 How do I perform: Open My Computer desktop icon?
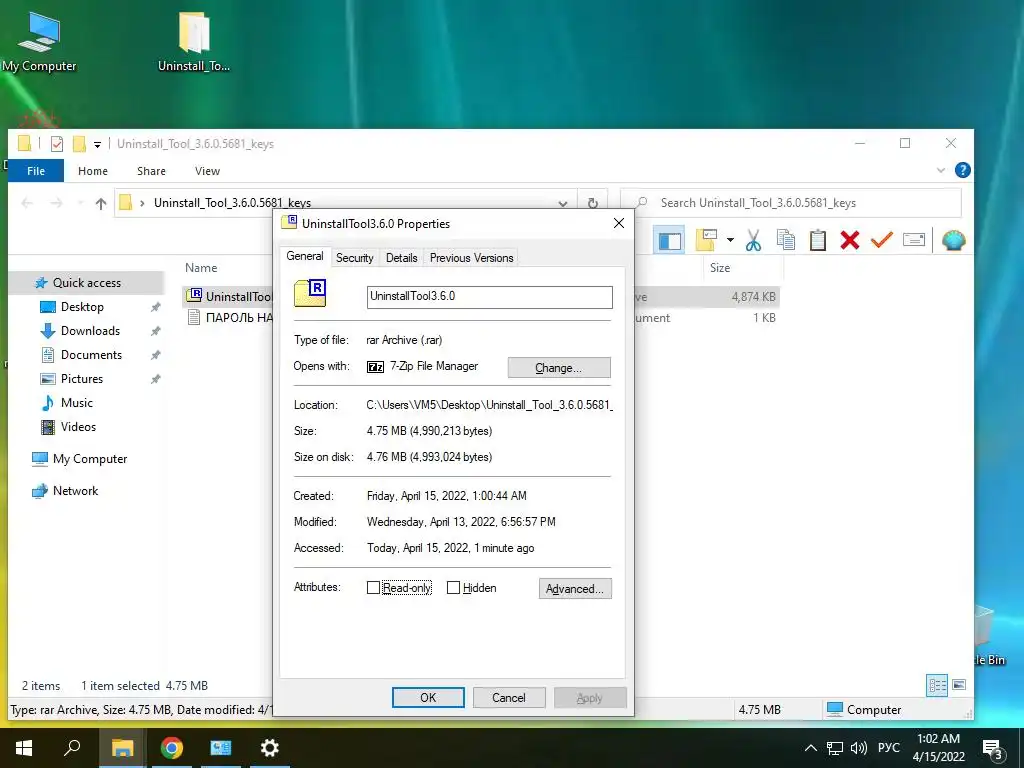tap(39, 41)
